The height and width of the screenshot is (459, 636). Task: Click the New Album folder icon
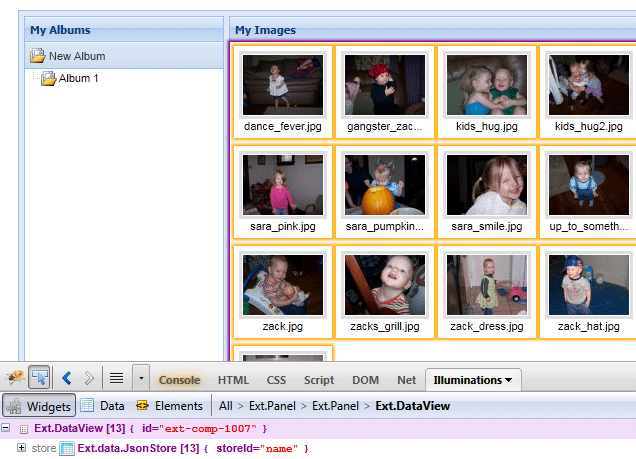[37, 56]
